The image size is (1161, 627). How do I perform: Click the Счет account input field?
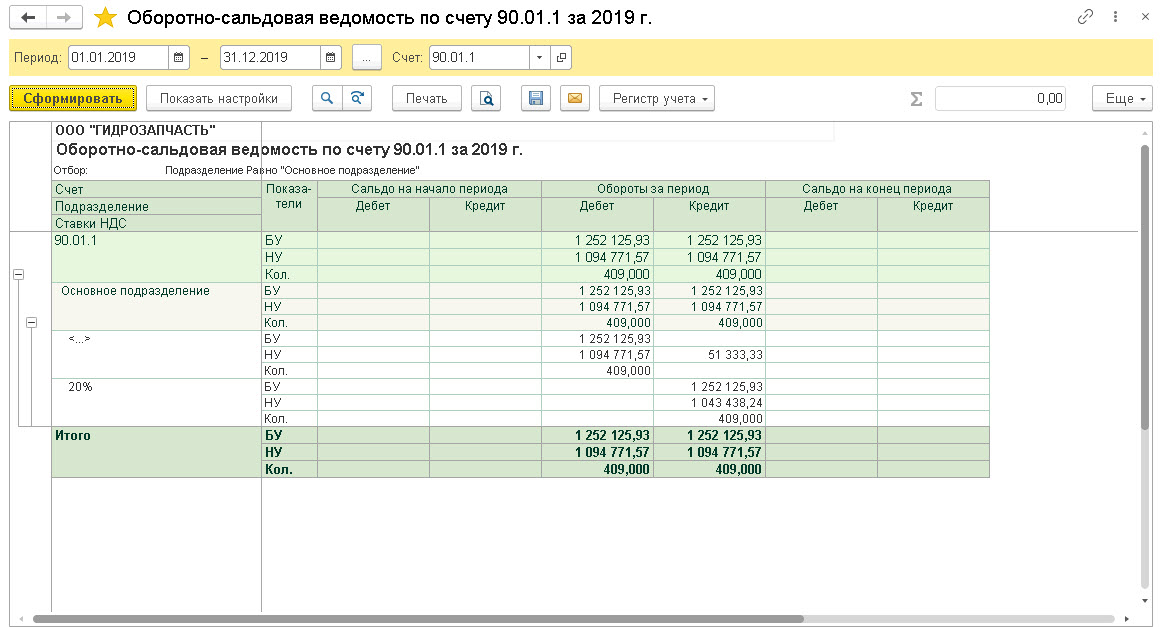tap(480, 57)
